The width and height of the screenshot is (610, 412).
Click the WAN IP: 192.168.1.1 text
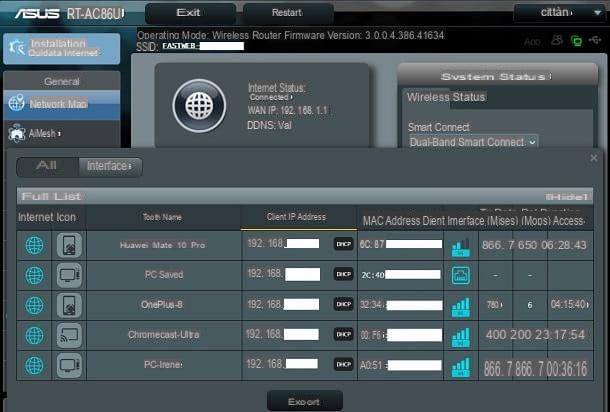(x=287, y=111)
